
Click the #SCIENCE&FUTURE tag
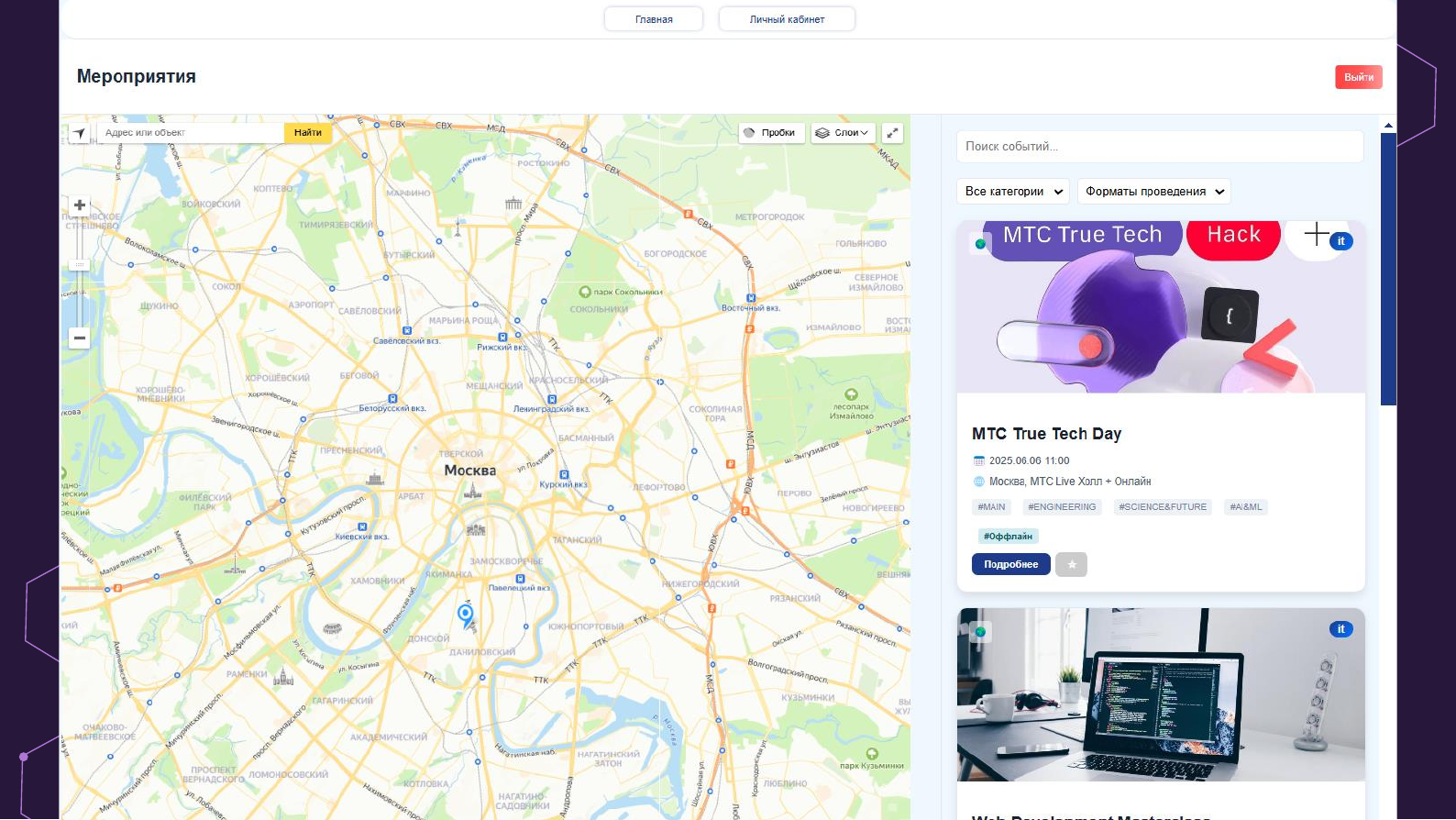tap(1163, 507)
